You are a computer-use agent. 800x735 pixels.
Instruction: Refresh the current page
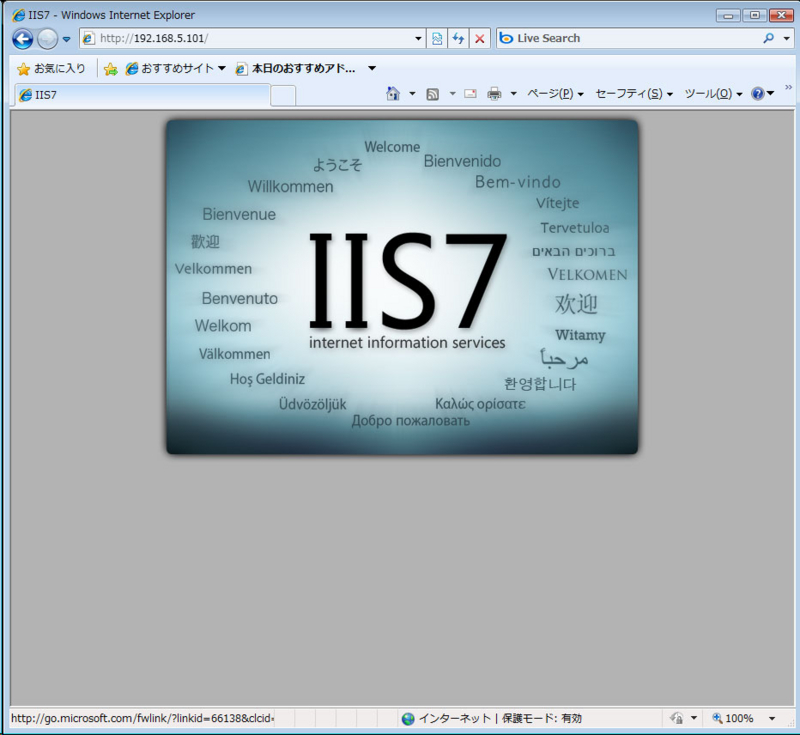[458, 37]
